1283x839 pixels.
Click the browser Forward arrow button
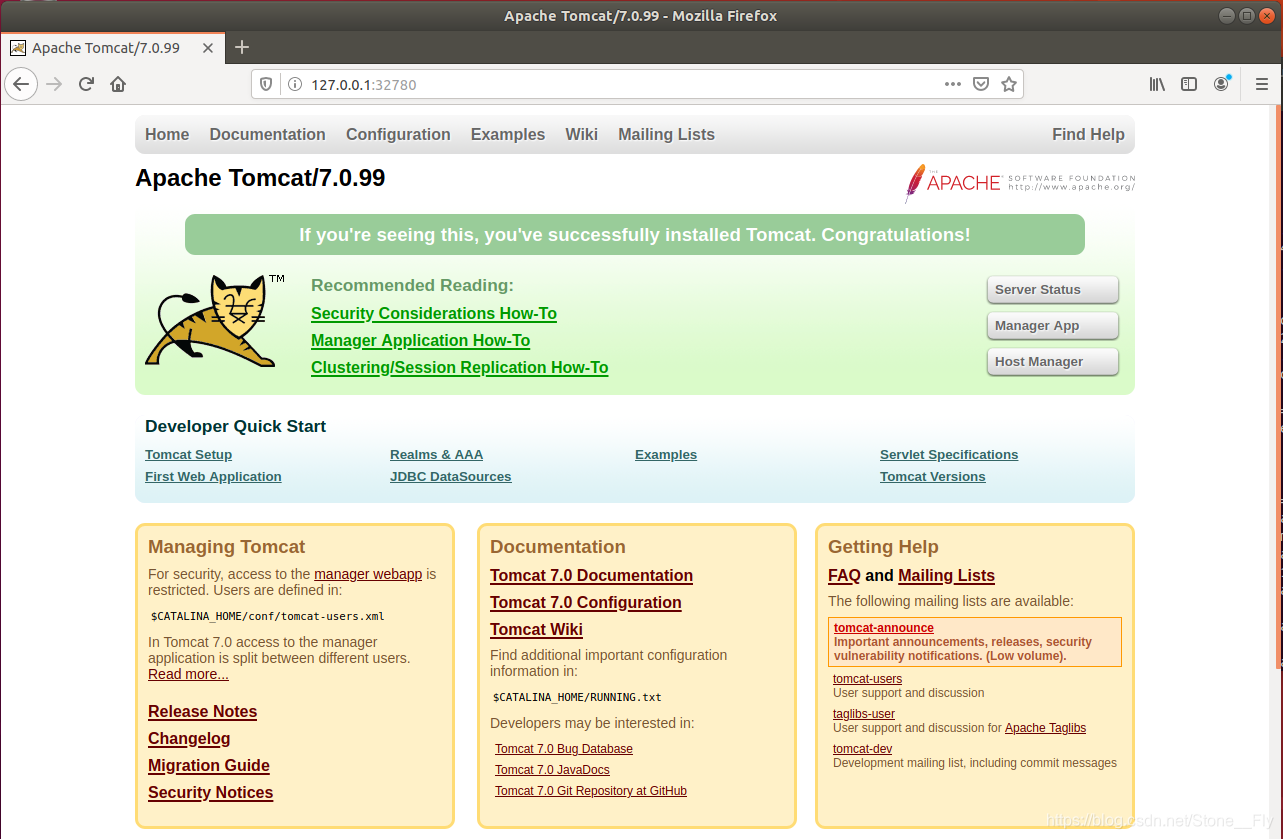pyautogui.click(x=54, y=84)
